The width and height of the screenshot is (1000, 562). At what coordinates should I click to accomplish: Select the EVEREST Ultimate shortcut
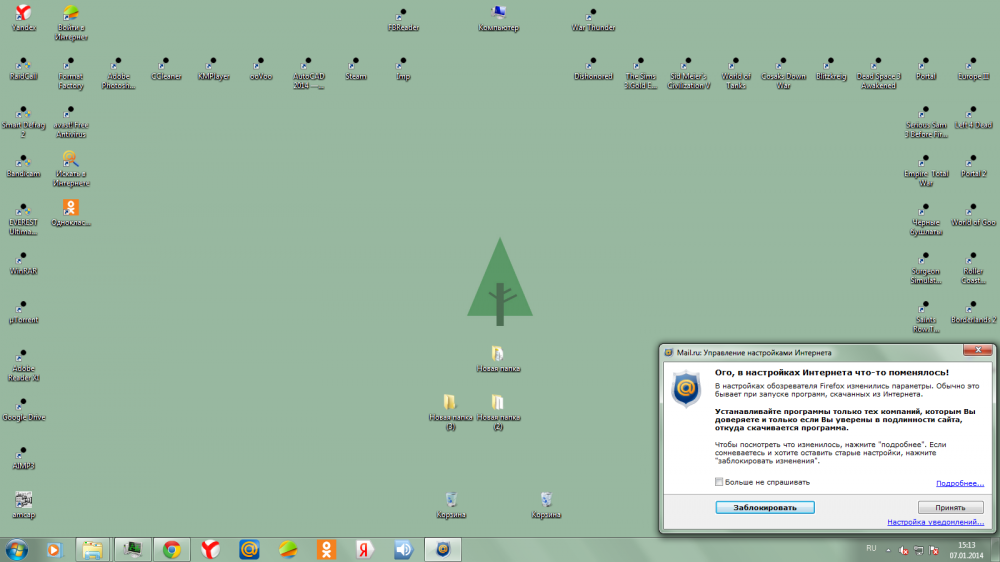24,219
